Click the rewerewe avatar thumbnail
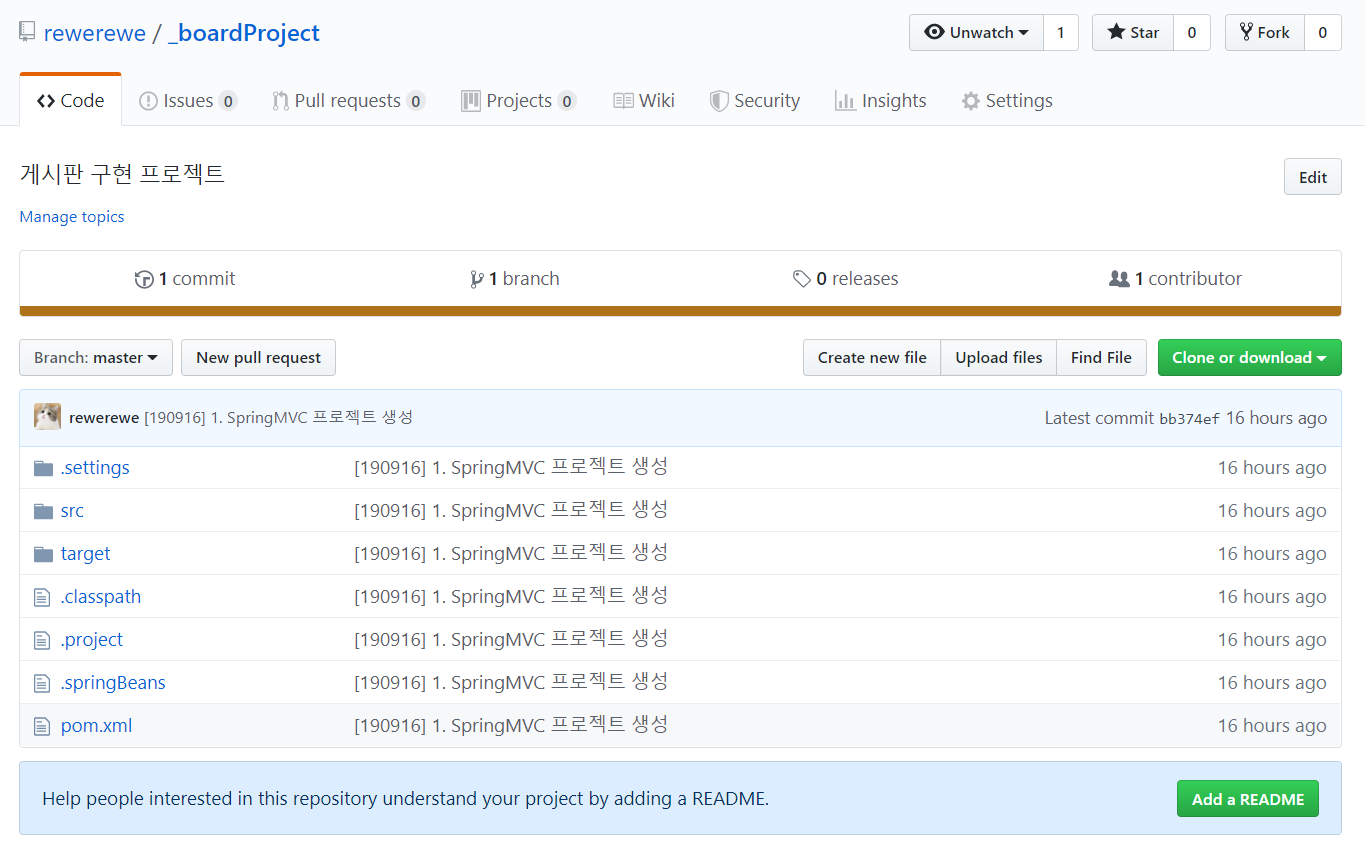The width and height of the screenshot is (1365, 859). (x=47, y=417)
